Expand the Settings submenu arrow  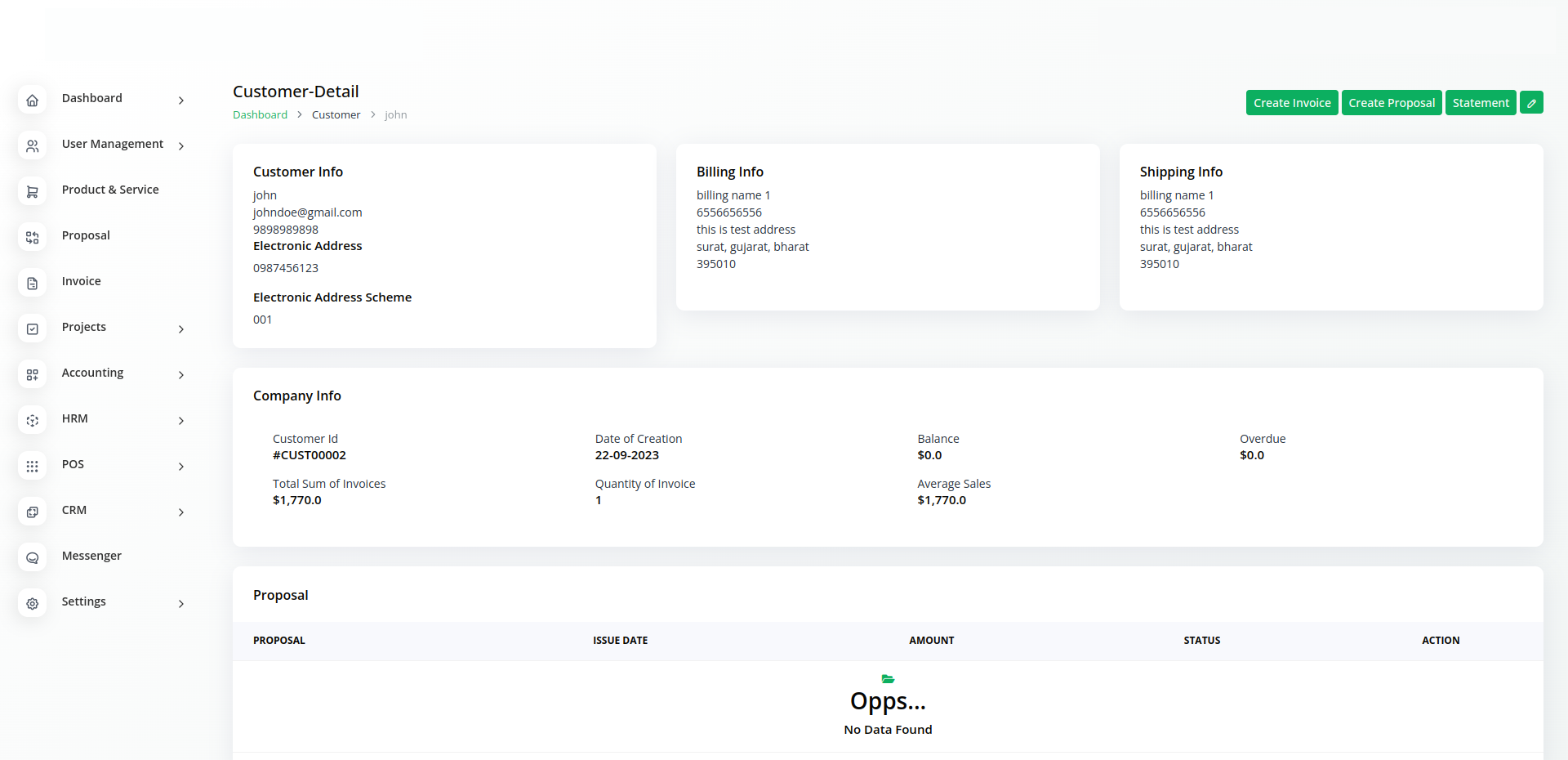pos(181,604)
